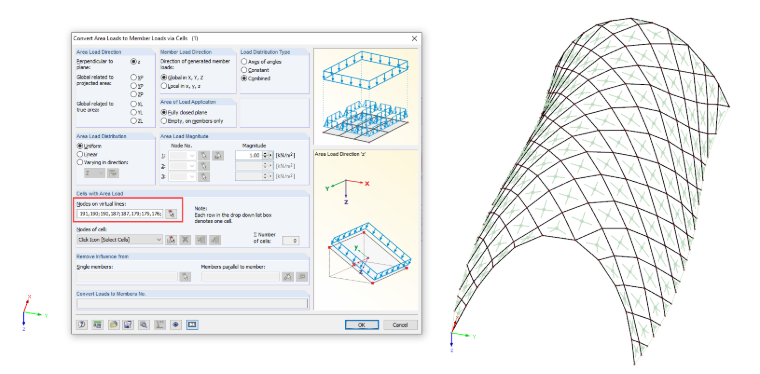Select cells graphically next to Nodes of cell

pos(171,239)
